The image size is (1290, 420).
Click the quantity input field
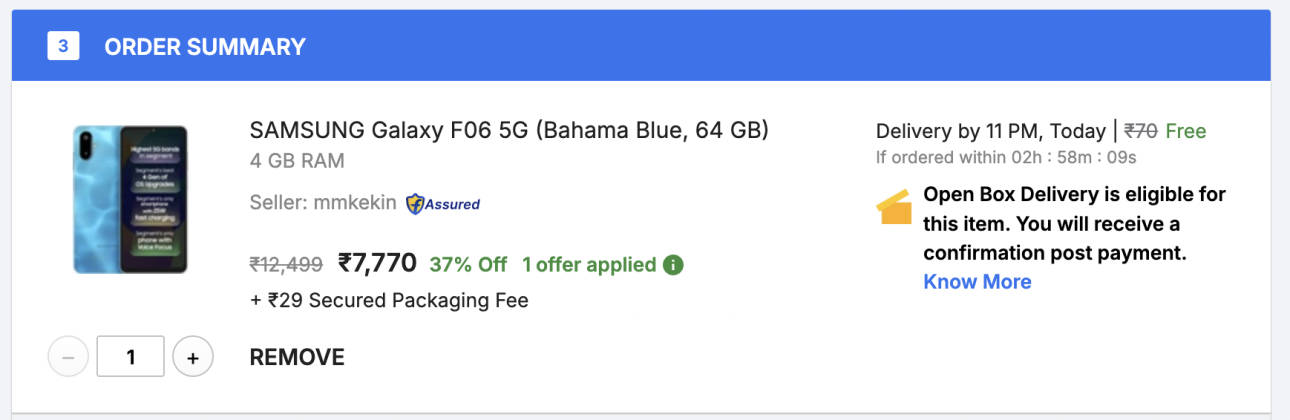[x=130, y=357]
